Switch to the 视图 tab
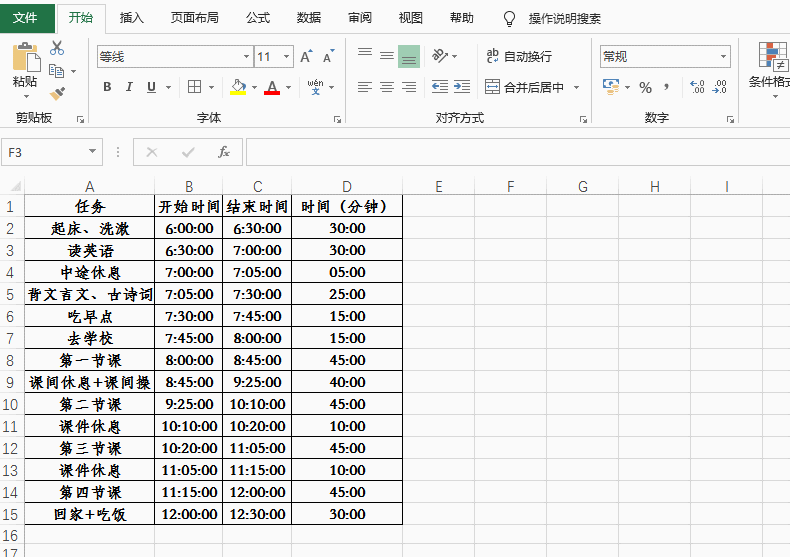The image size is (790, 557). point(411,18)
